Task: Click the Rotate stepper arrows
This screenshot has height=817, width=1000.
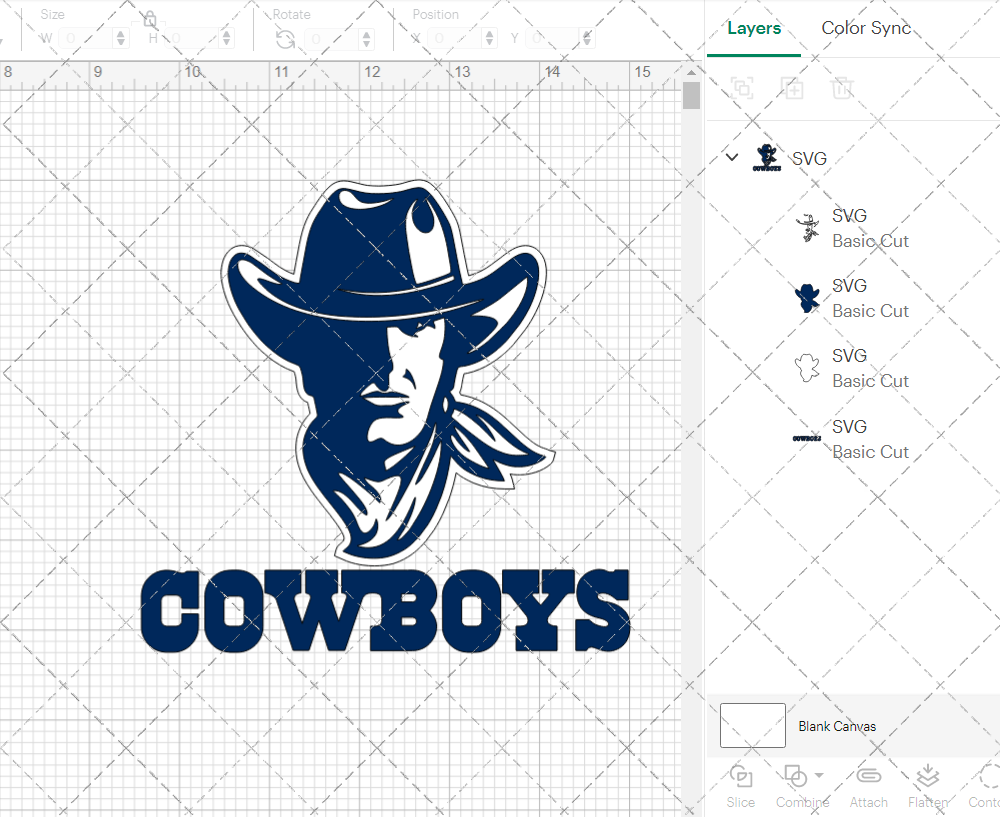Action: [x=367, y=39]
